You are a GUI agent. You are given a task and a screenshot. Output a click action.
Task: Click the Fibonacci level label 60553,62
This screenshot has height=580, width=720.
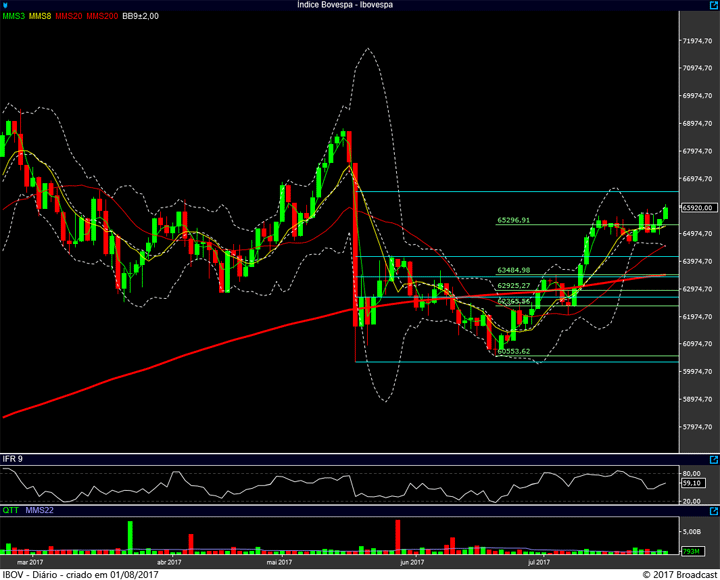coord(513,351)
